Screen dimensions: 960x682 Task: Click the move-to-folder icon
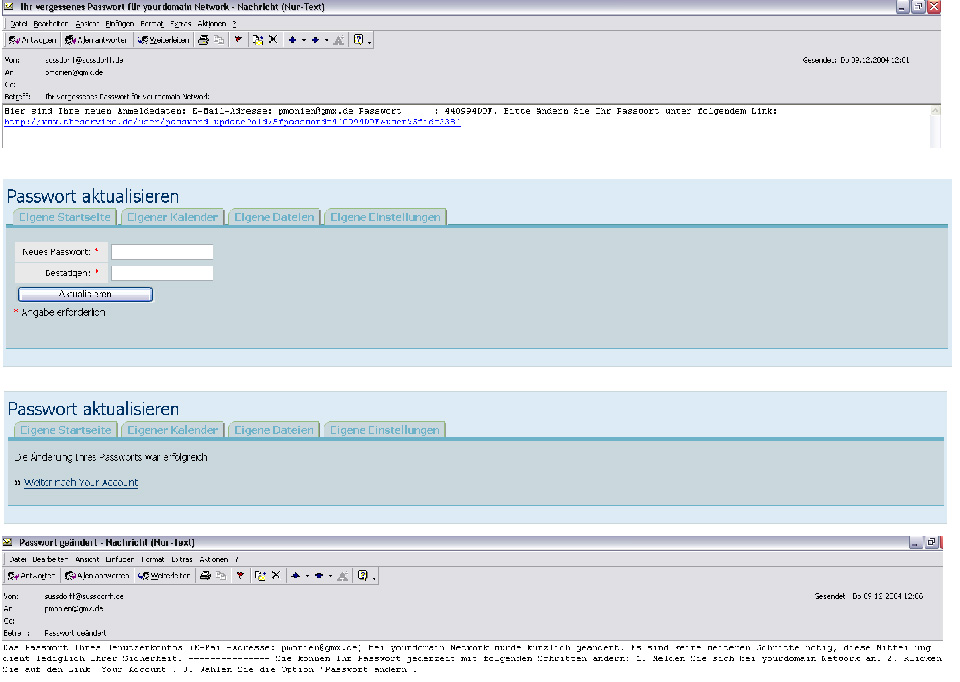click(257, 40)
